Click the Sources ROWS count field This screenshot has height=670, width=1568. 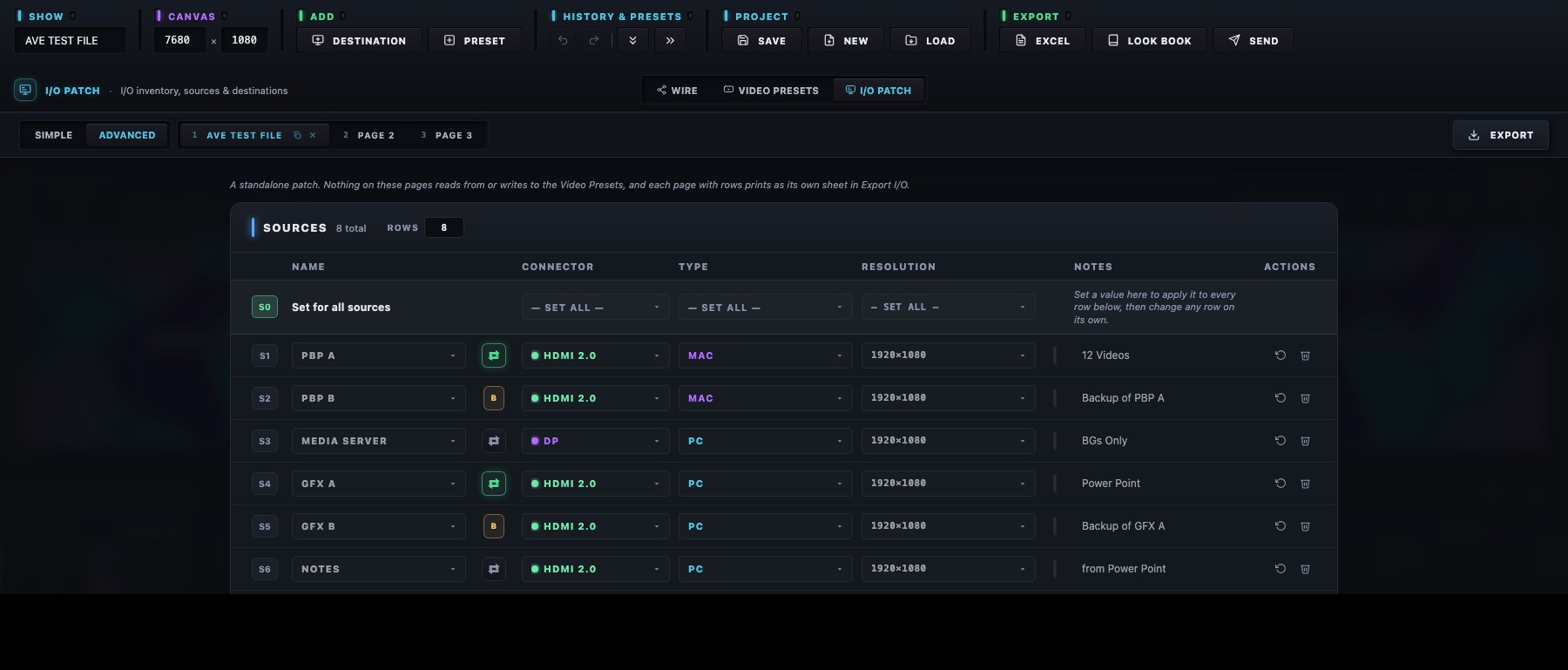click(x=444, y=227)
